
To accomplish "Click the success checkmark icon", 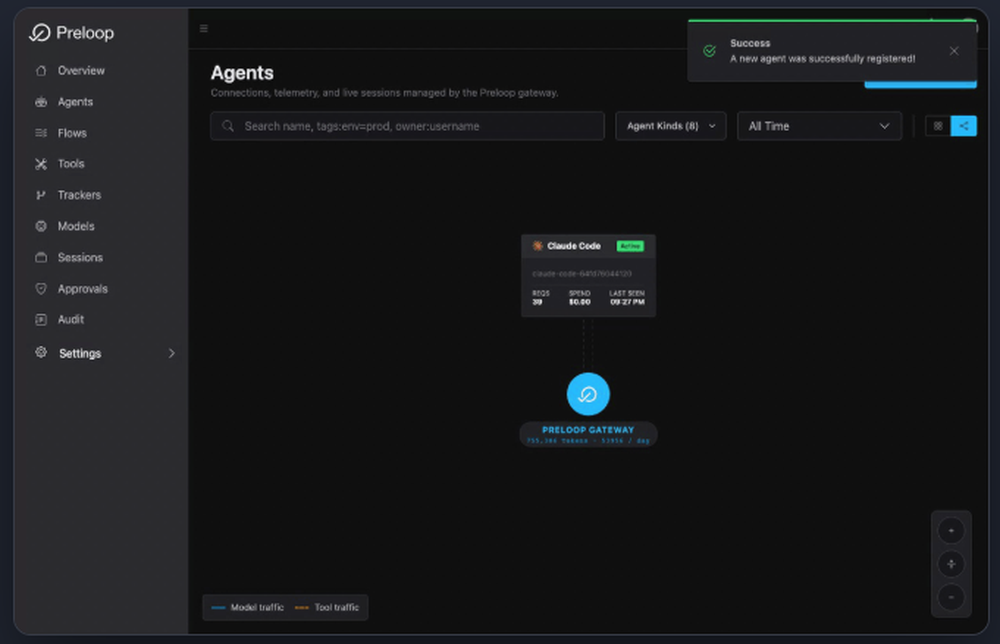I will [x=709, y=51].
